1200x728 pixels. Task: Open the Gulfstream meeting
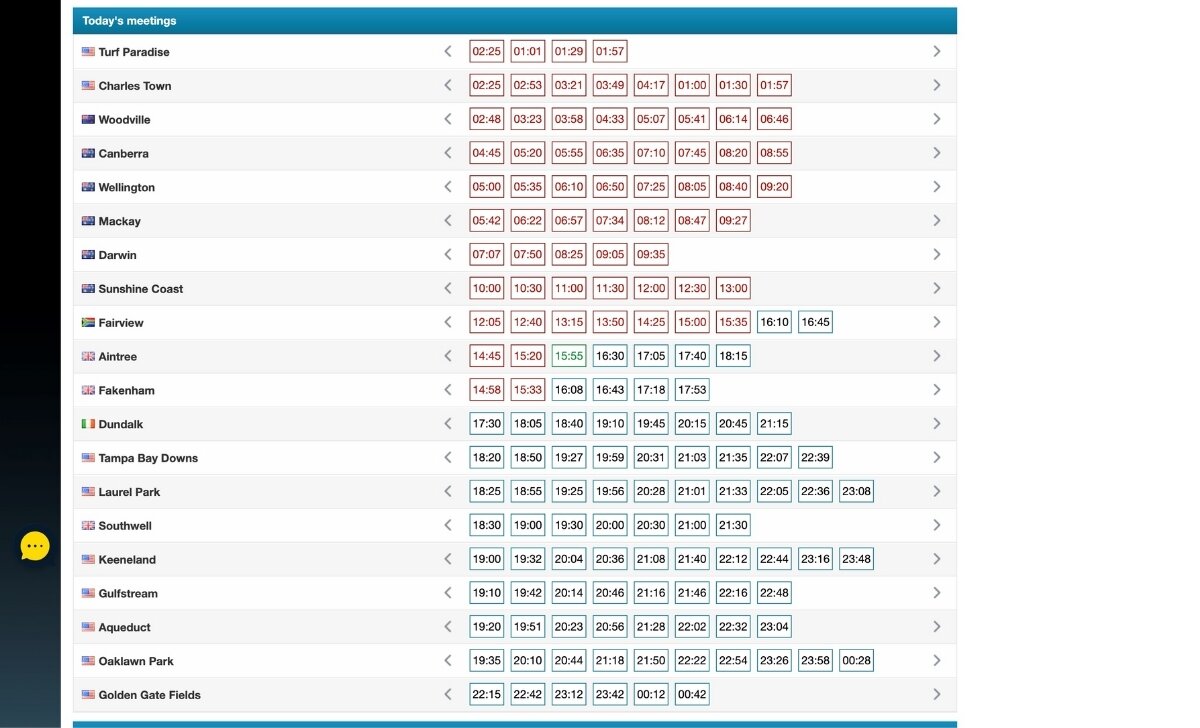pyautogui.click(x=128, y=594)
